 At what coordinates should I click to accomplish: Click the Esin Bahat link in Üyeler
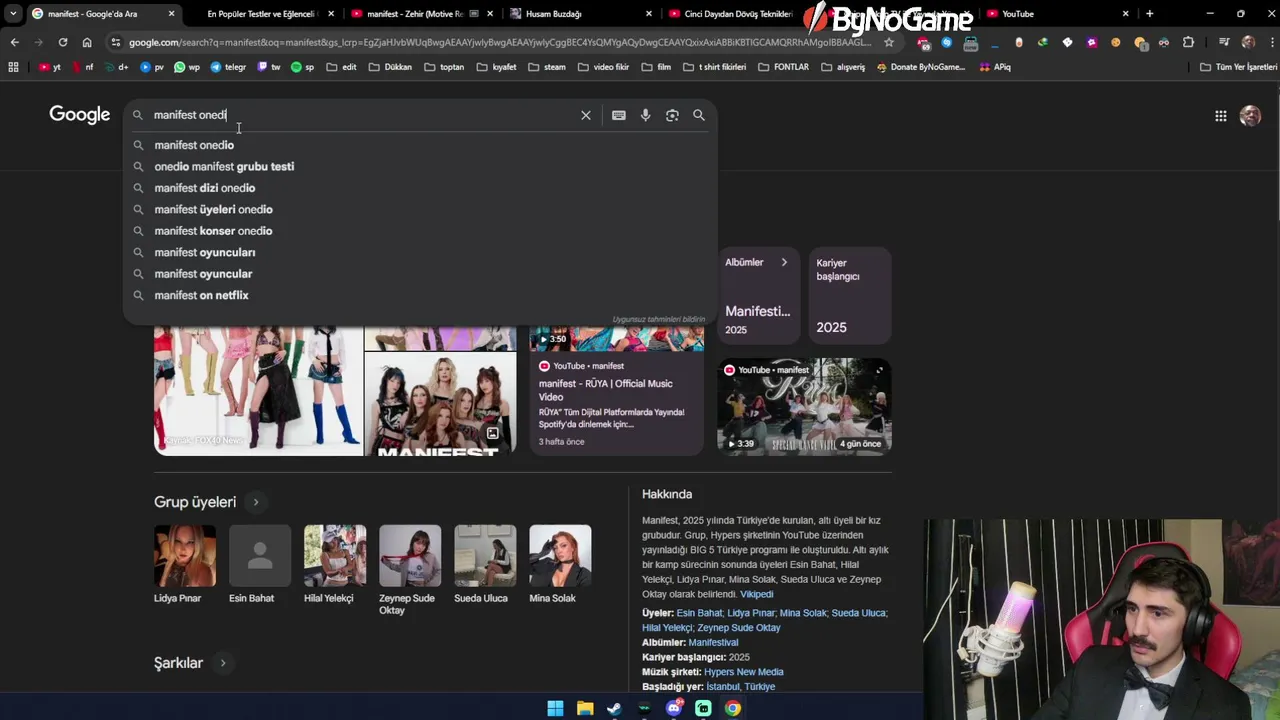pyautogui.click(x=699, y=613)
